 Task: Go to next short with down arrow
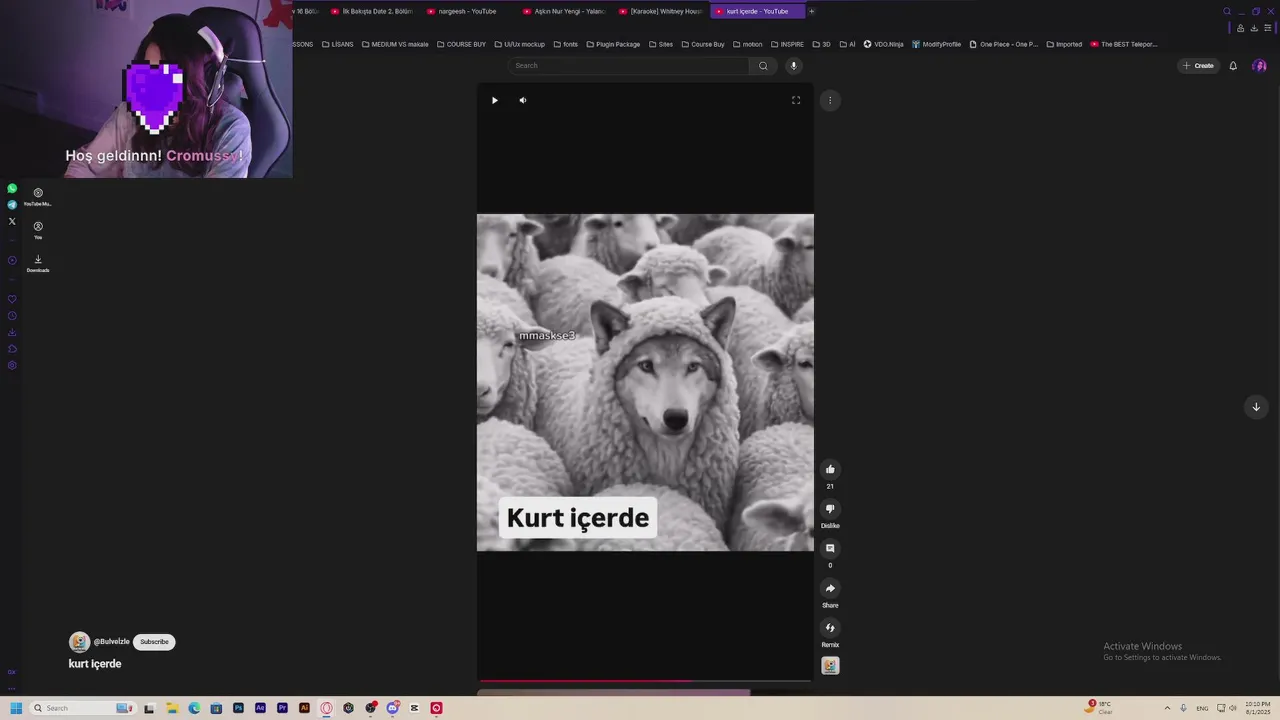pos(1256,407)
